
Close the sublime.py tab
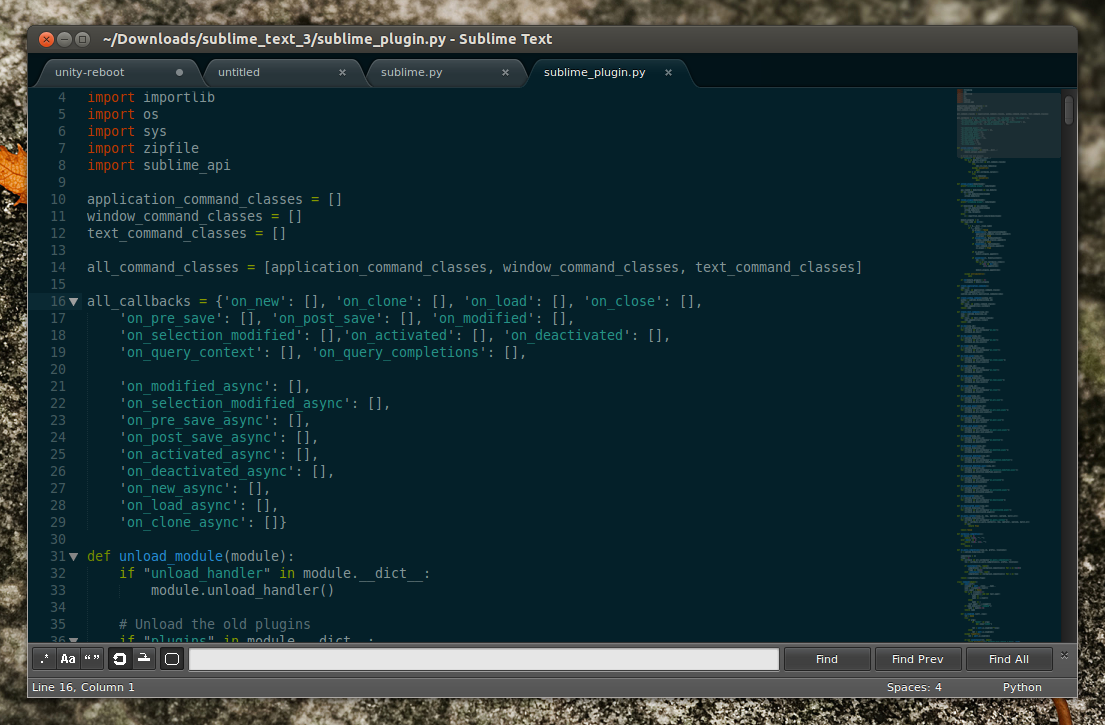tap(506, 72)
